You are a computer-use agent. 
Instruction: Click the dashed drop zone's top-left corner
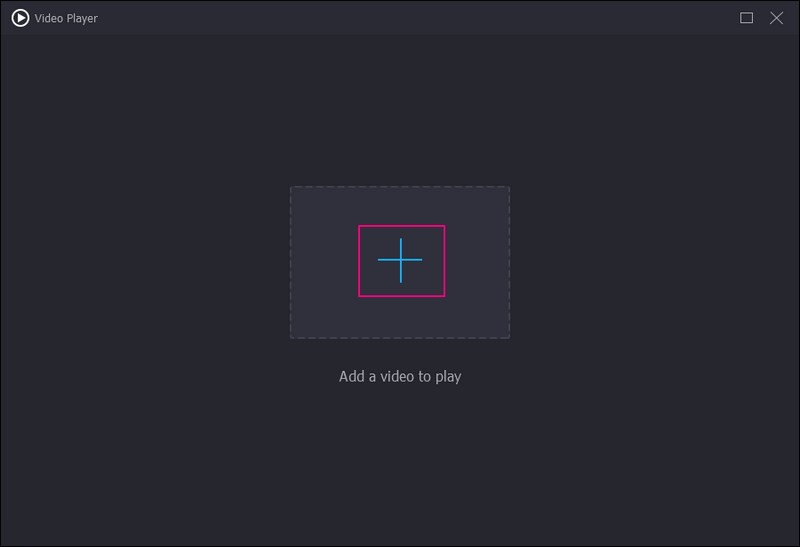292,188
